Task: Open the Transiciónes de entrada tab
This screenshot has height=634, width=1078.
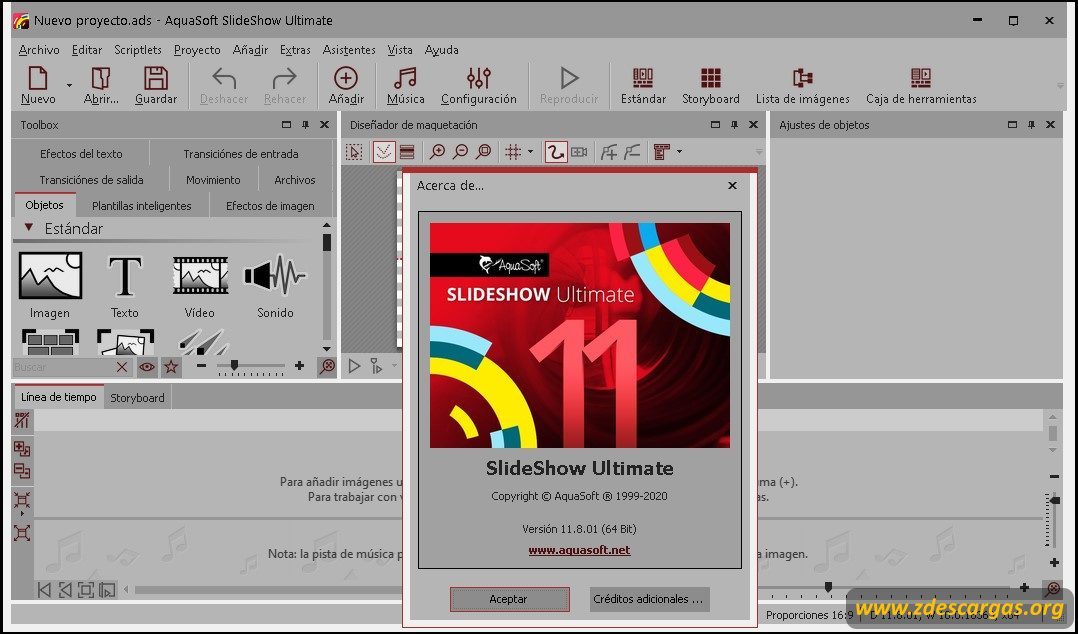Action: pos(241,154)
